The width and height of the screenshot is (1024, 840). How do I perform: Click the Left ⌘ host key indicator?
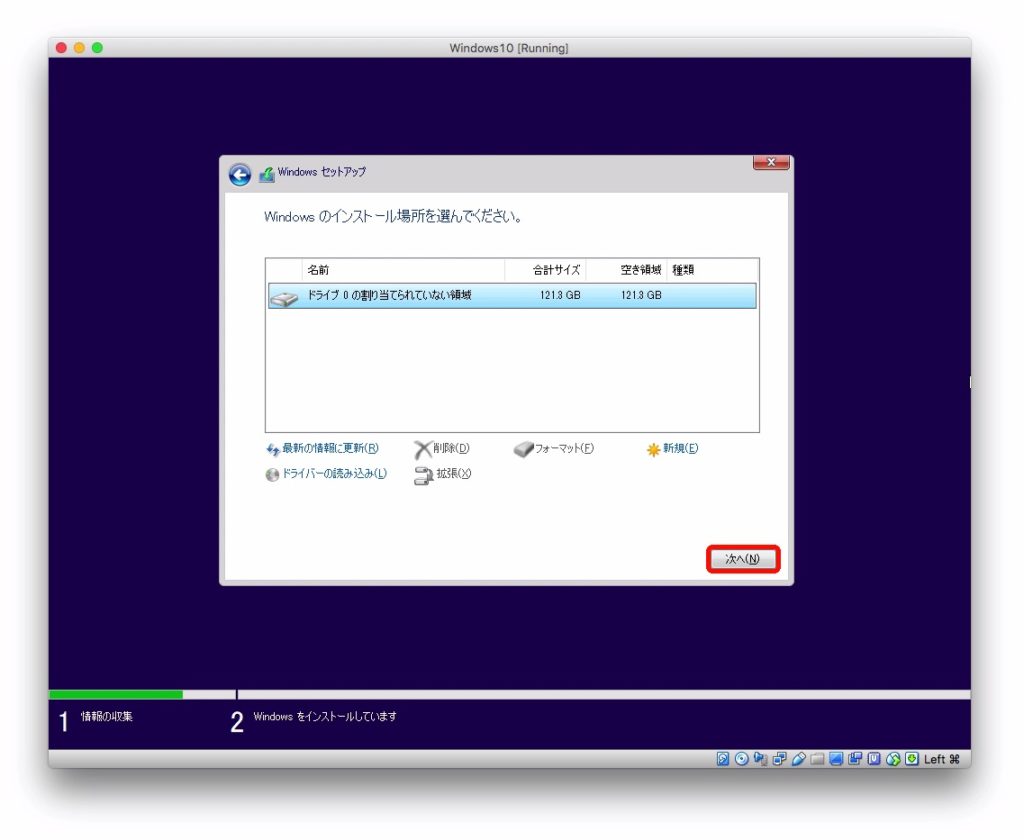point(942,759)
